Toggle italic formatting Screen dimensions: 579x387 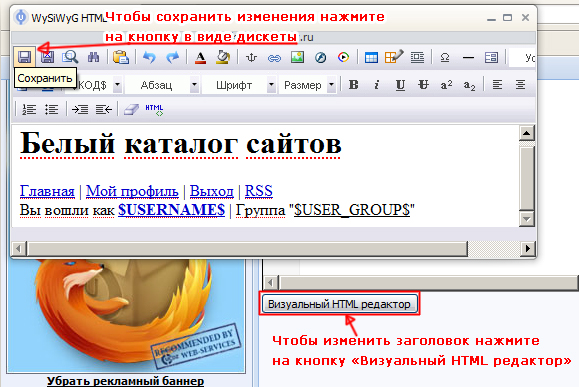[x=377, y=85]
